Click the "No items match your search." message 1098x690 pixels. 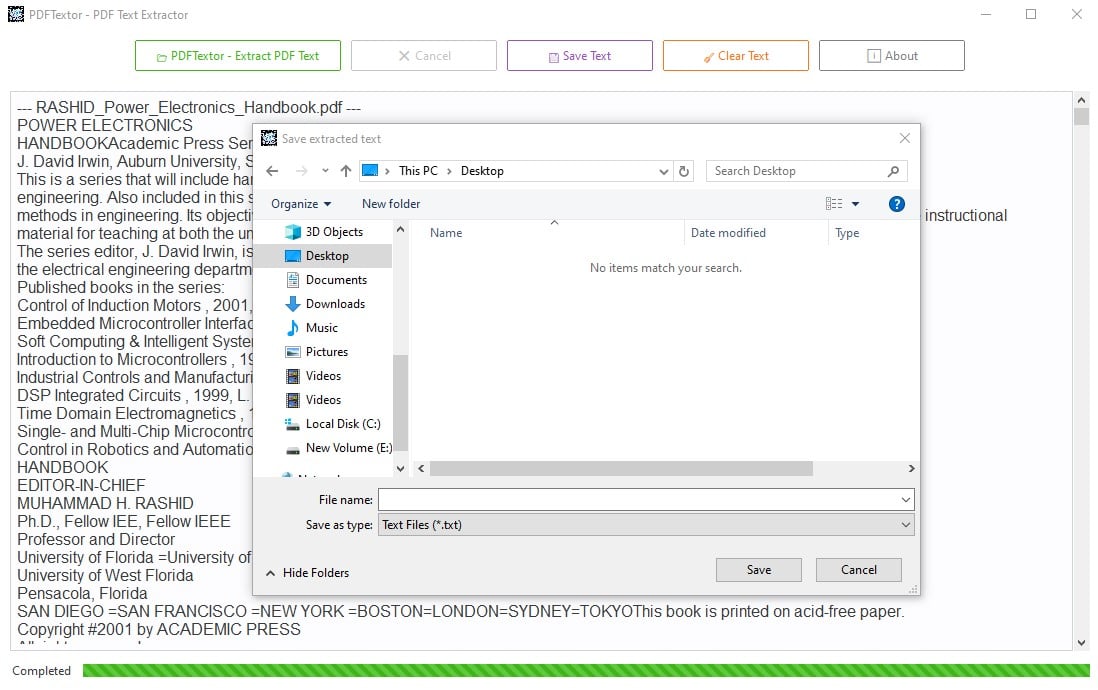click(x=665, y=268)
